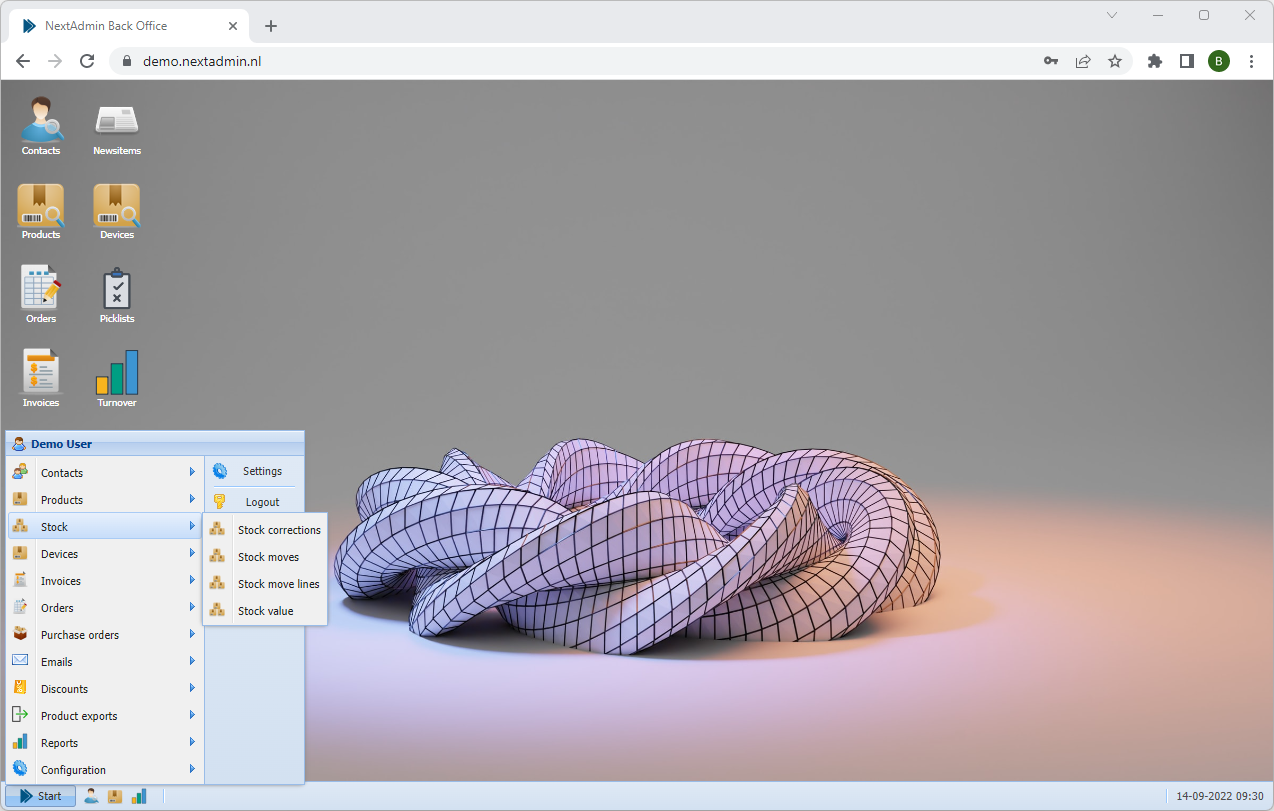Expand the Products submenu arrow
Screen dimensions: 1274x811
click(192, 499)
